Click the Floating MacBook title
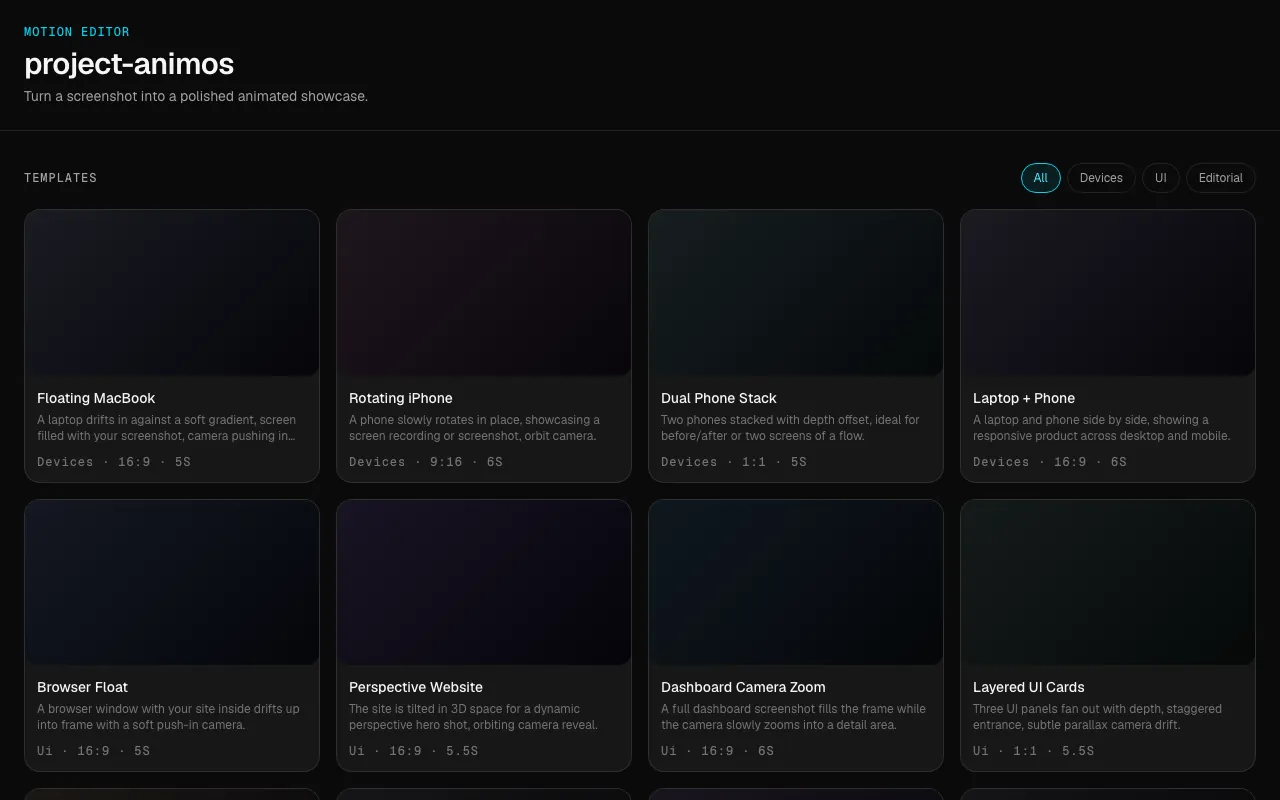The image size is (1280, 800). click(96, 398)
